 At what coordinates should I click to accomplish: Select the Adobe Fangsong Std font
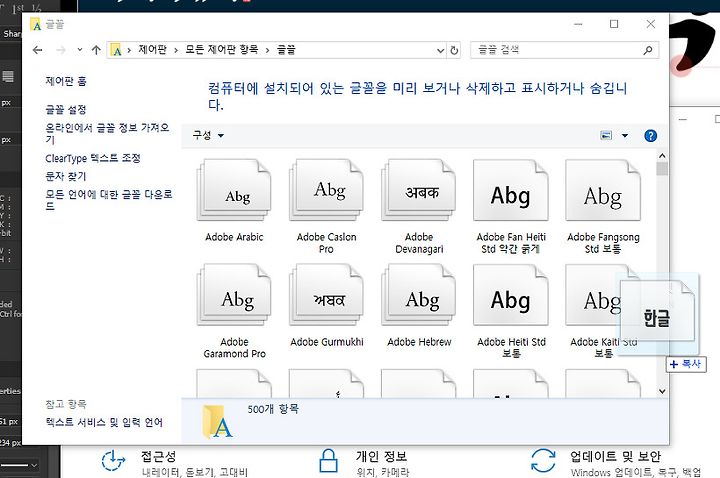(x=603, y=190)
